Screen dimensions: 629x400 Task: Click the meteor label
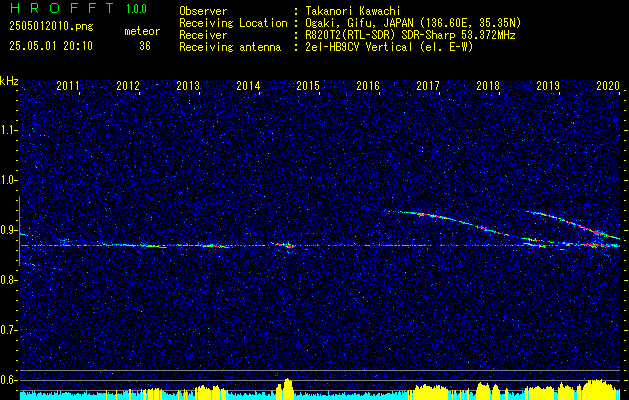[x=142, y=31]
